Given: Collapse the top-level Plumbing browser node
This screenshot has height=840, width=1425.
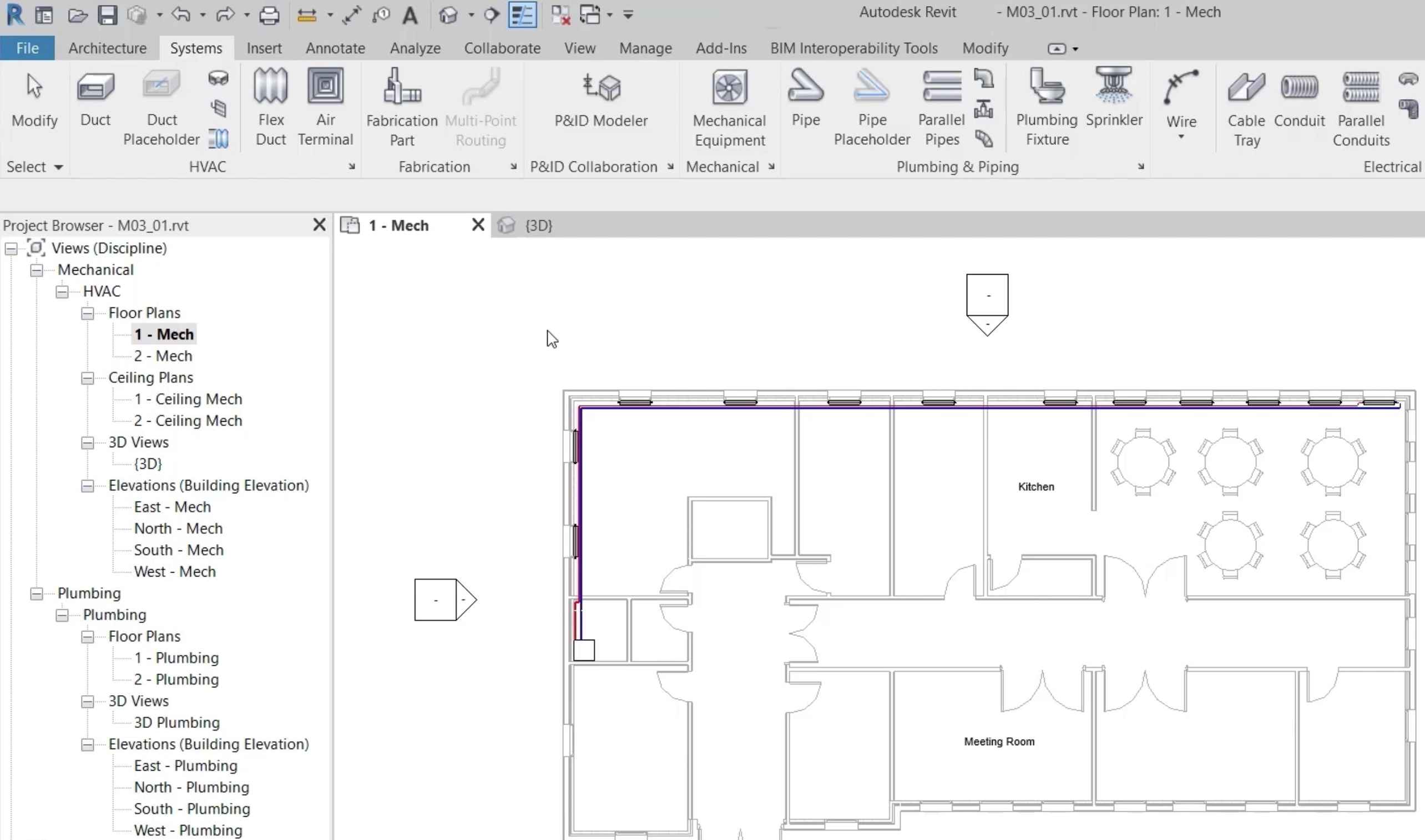Looking at the screenshot, I should (37, 594).
